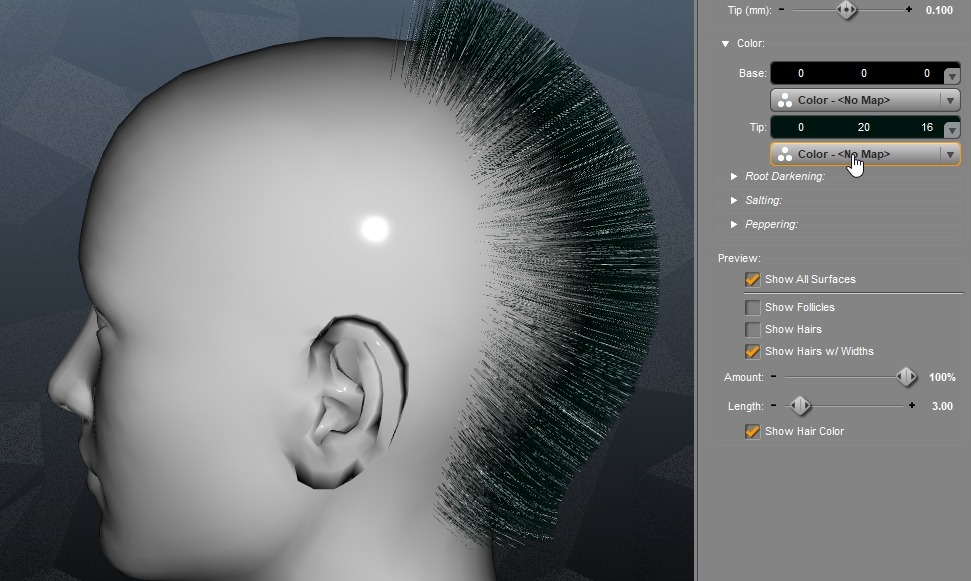971x581 pixels.
Task: Click the Length slider plus icon
Action: 912,406
